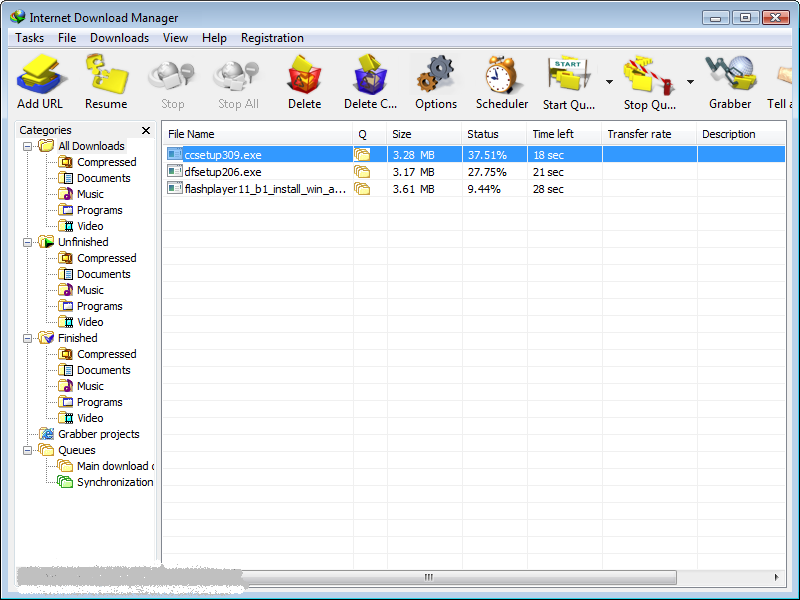
Task: Select Documents under Unfinished
Action: [104, 274]
